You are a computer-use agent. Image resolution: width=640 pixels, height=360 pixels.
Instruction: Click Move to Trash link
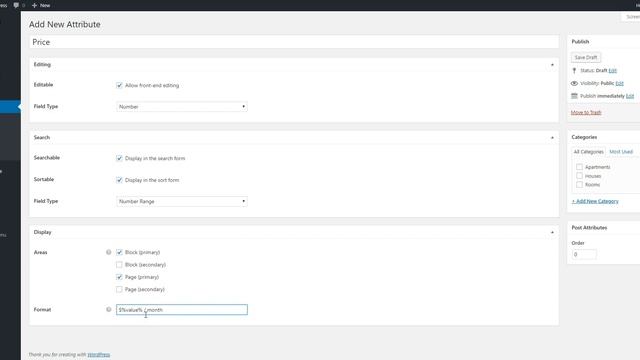[x=586, y=112]
